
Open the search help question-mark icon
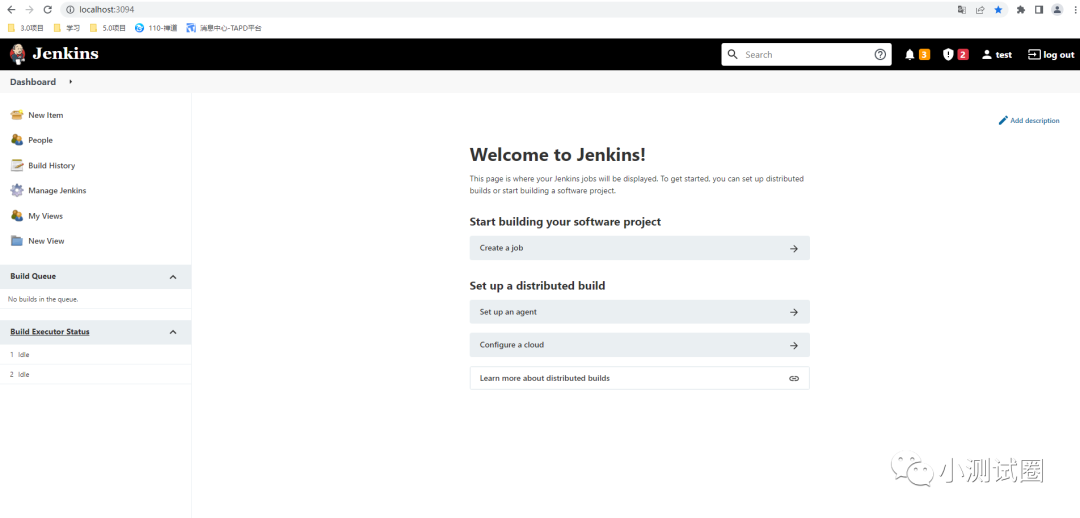(x=880, y=54)
